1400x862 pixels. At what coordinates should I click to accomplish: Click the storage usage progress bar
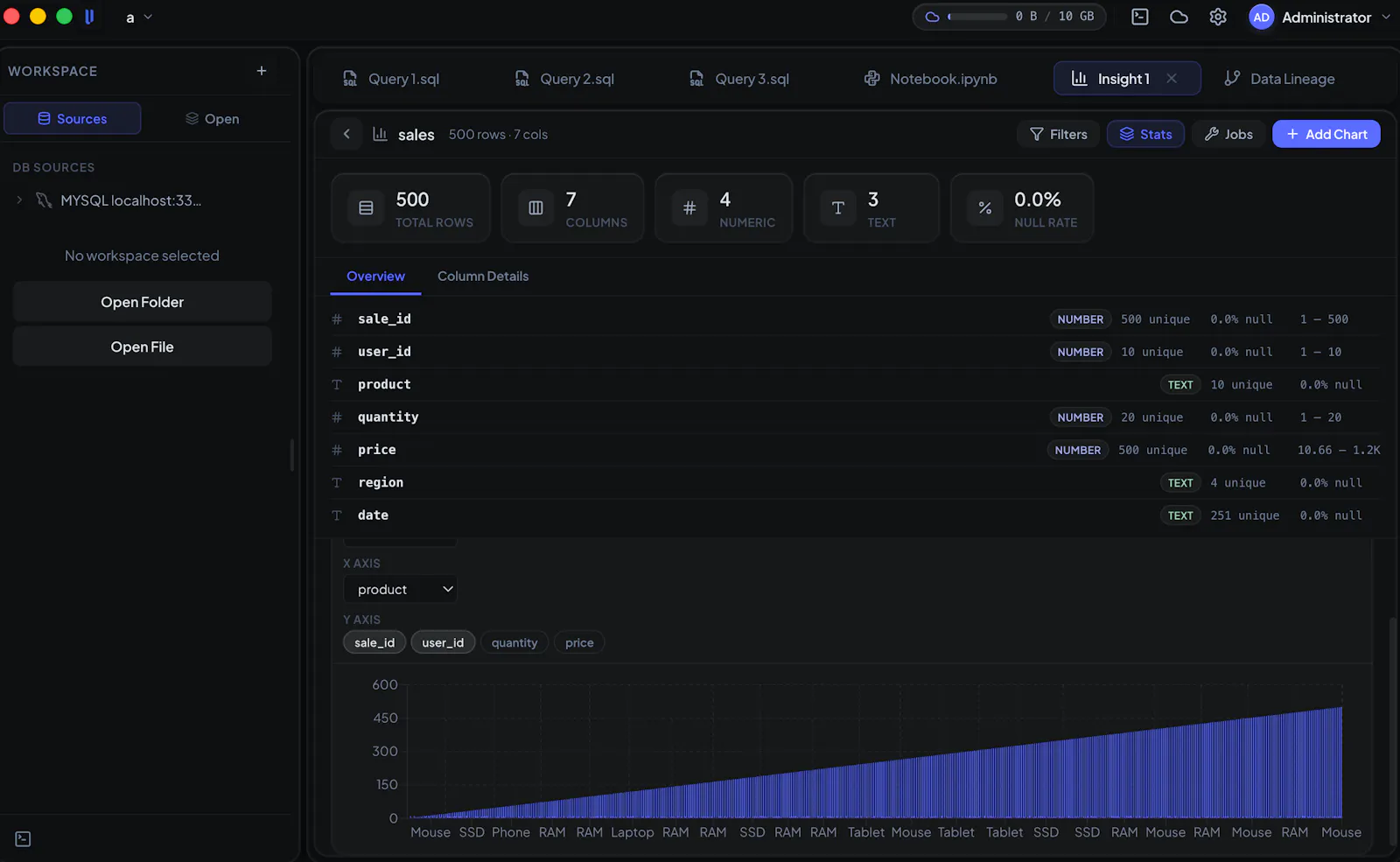click(978, 17)
